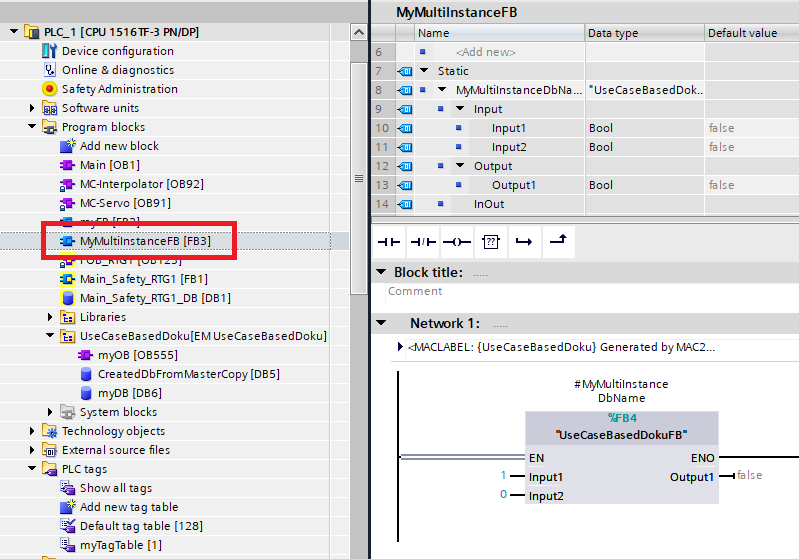Viewport: 799px width, 559px height.
Task: Insert an empty box instruction
Action: point(491,242)
